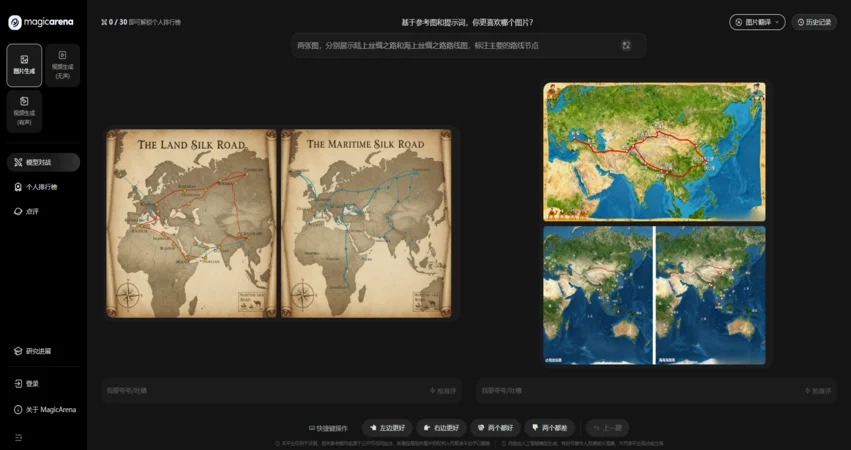This screenshot has height=450, width=851.
Task: Open 模型对战 in the sidebar
Action: pos(43,162)
